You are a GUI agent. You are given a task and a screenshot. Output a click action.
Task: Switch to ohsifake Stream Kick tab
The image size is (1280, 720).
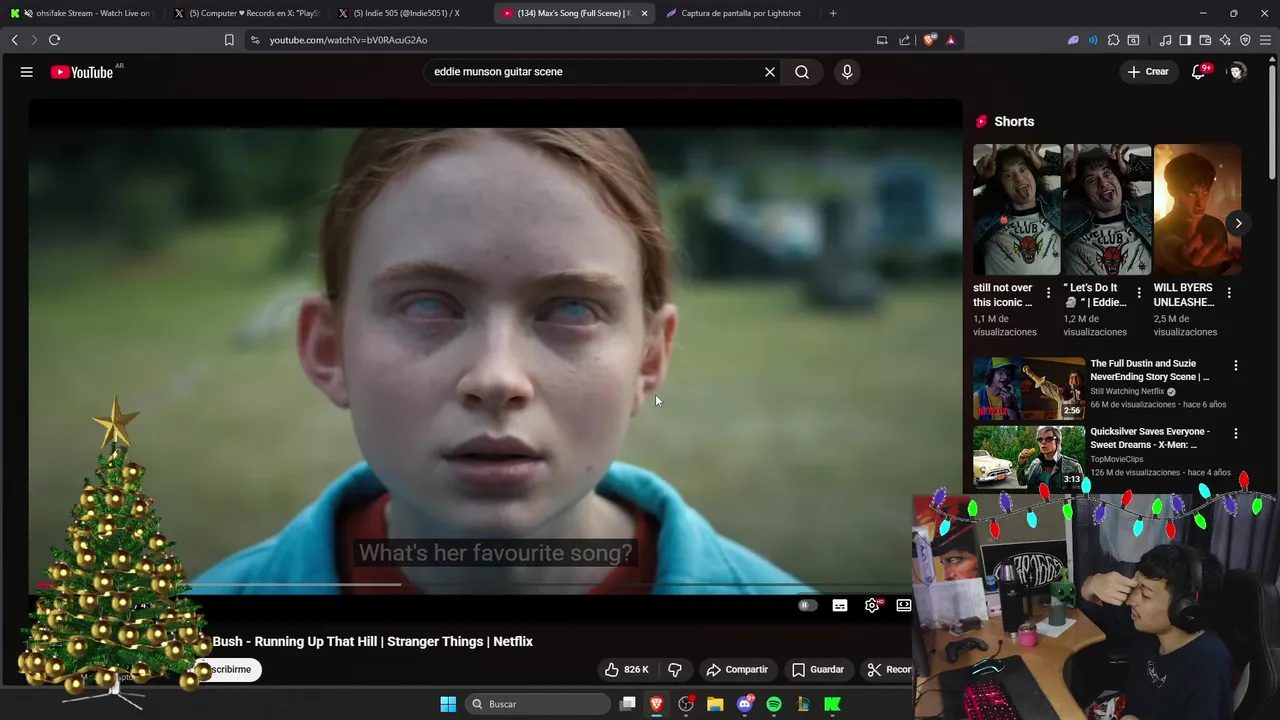(80, 13)
